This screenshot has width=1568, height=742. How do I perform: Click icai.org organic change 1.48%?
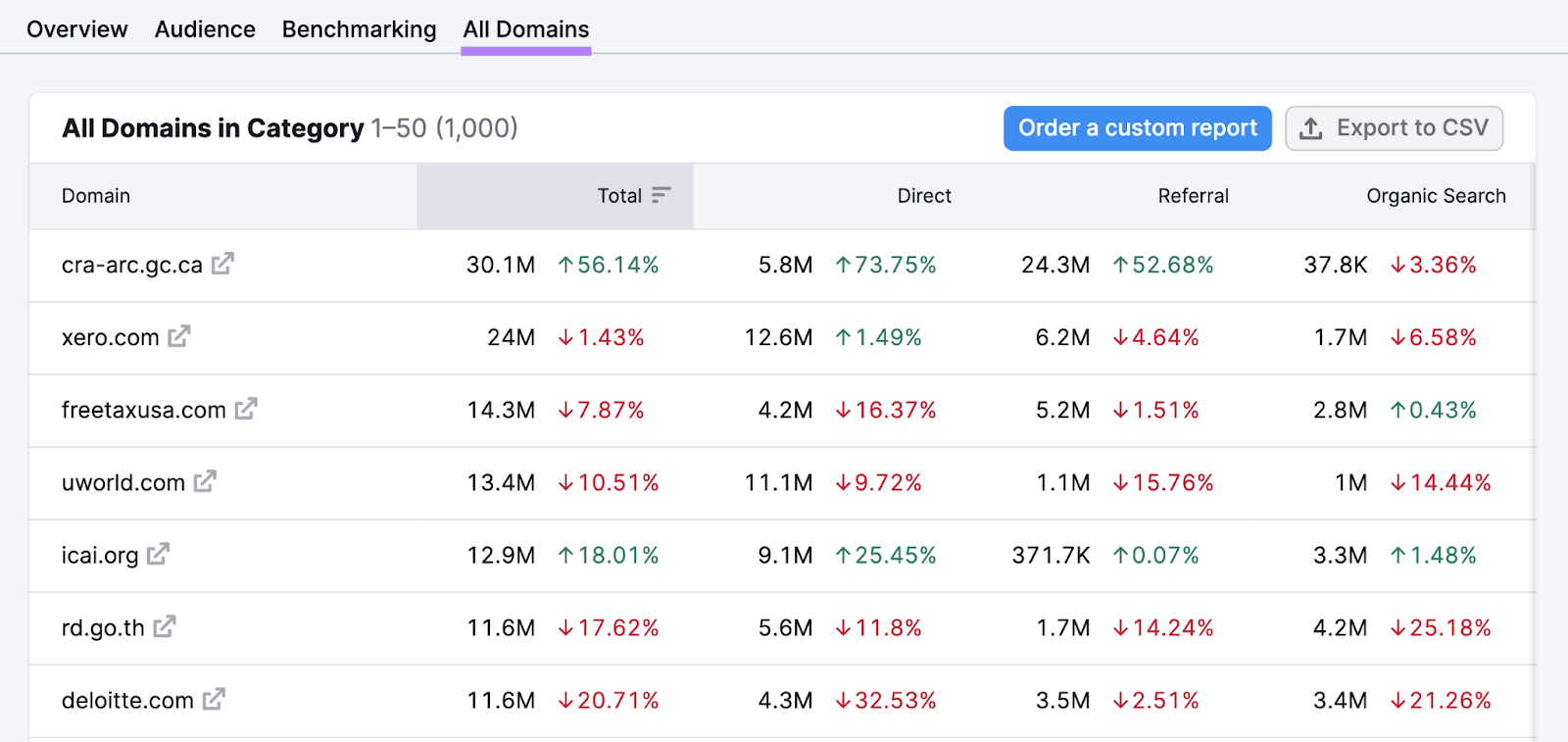point(1434,555)
